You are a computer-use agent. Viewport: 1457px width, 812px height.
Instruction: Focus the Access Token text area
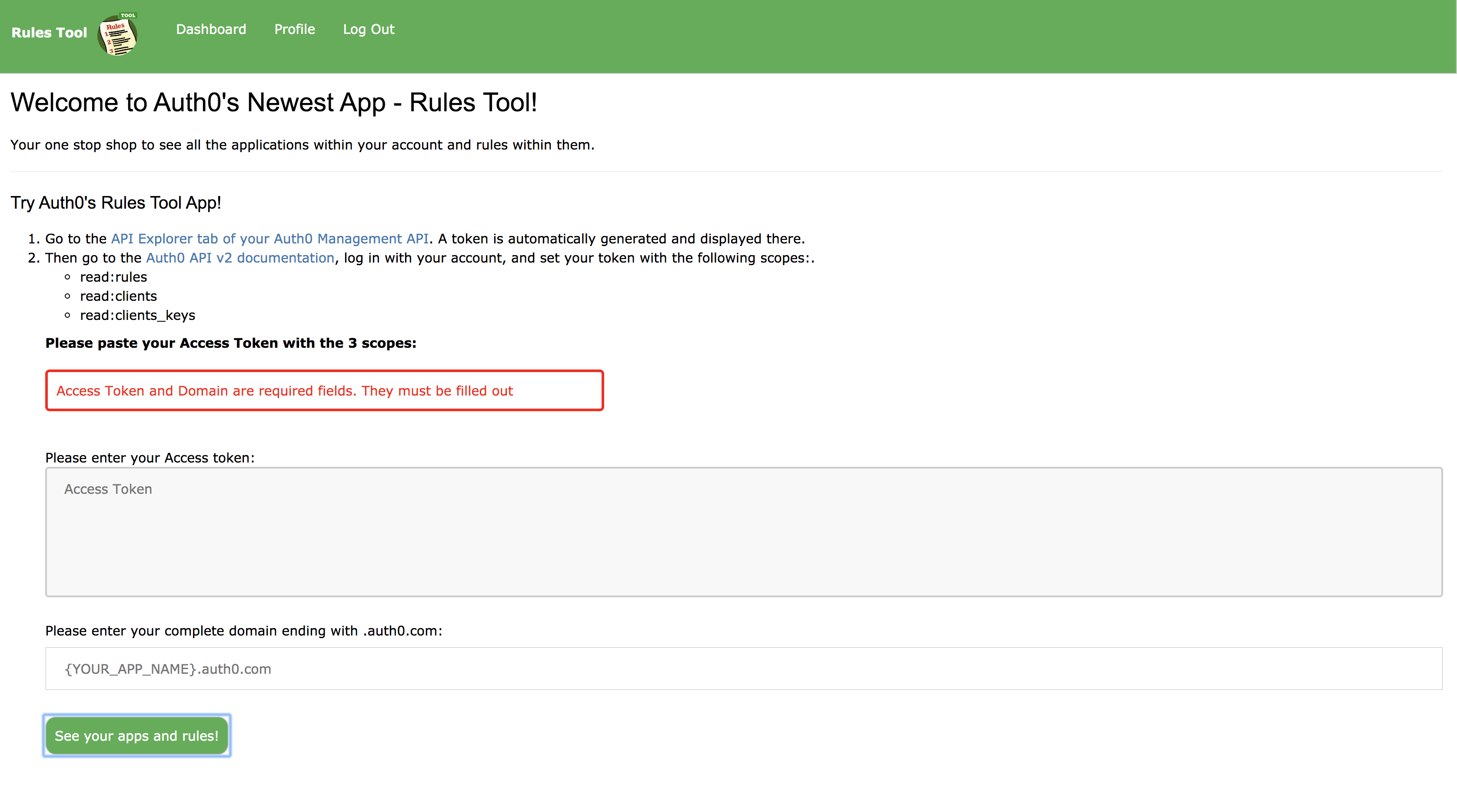(x=743, y=532)
